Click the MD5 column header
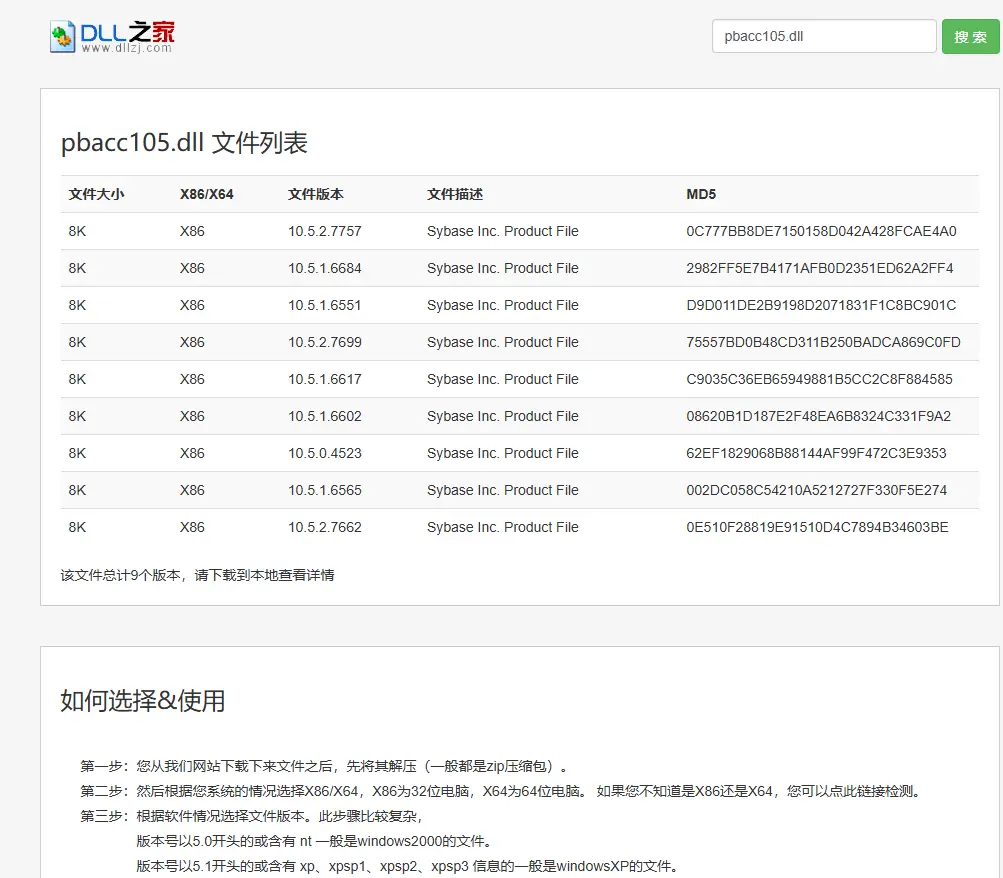Image resolution: width=1003 pixels, height=878 pixels. pyautogui.click(x=701, y=194)
